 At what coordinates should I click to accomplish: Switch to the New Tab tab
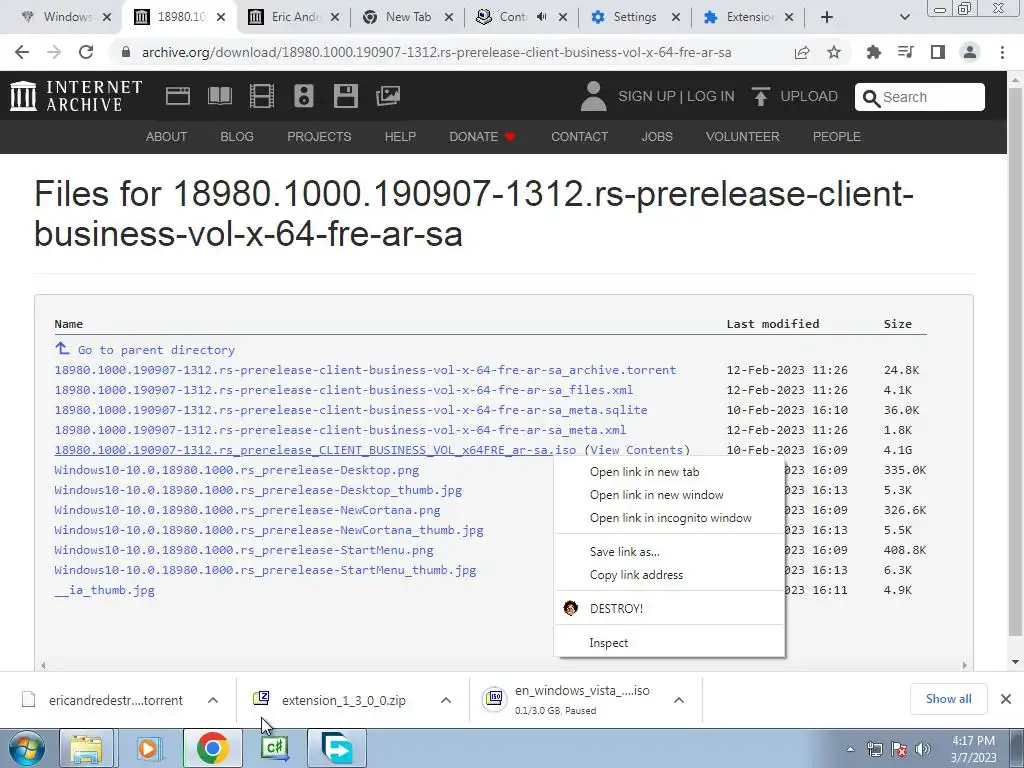coord(407,17)
